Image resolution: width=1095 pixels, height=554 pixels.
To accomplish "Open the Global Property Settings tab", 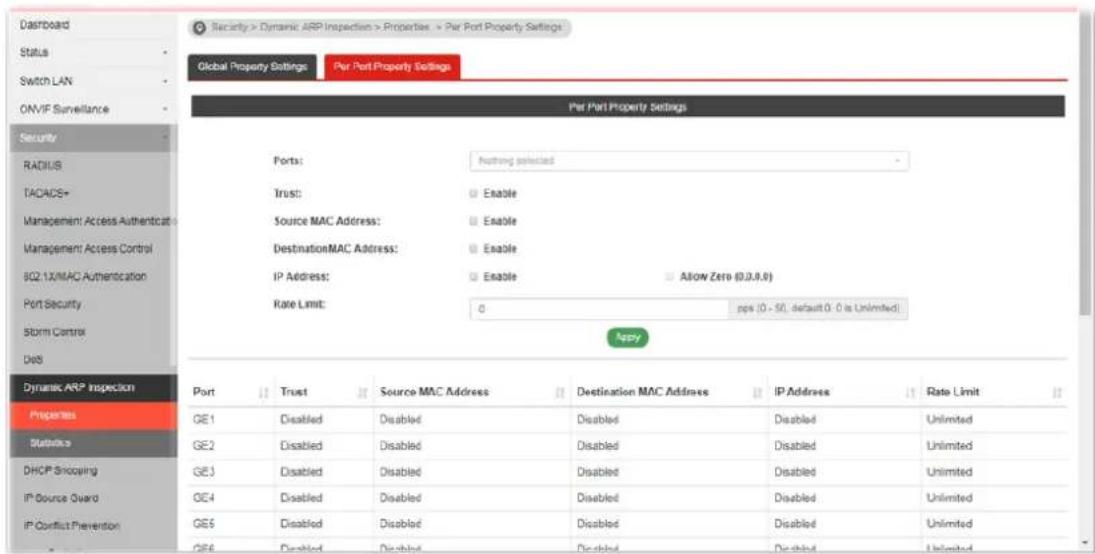I will pyautogui.click(x=252, y=67).
